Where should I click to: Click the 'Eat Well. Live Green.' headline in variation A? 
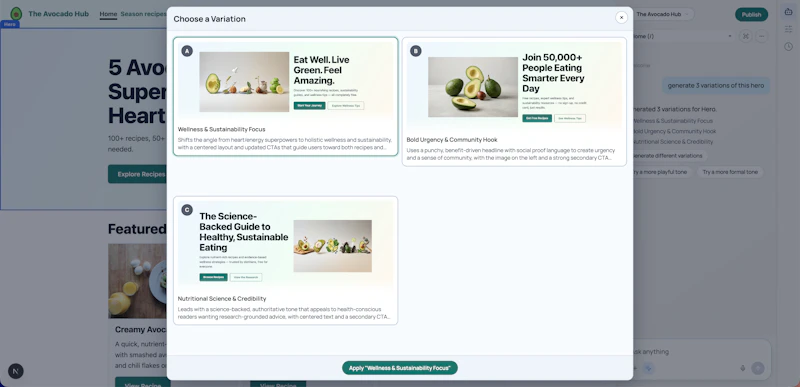tap(321, 70)
